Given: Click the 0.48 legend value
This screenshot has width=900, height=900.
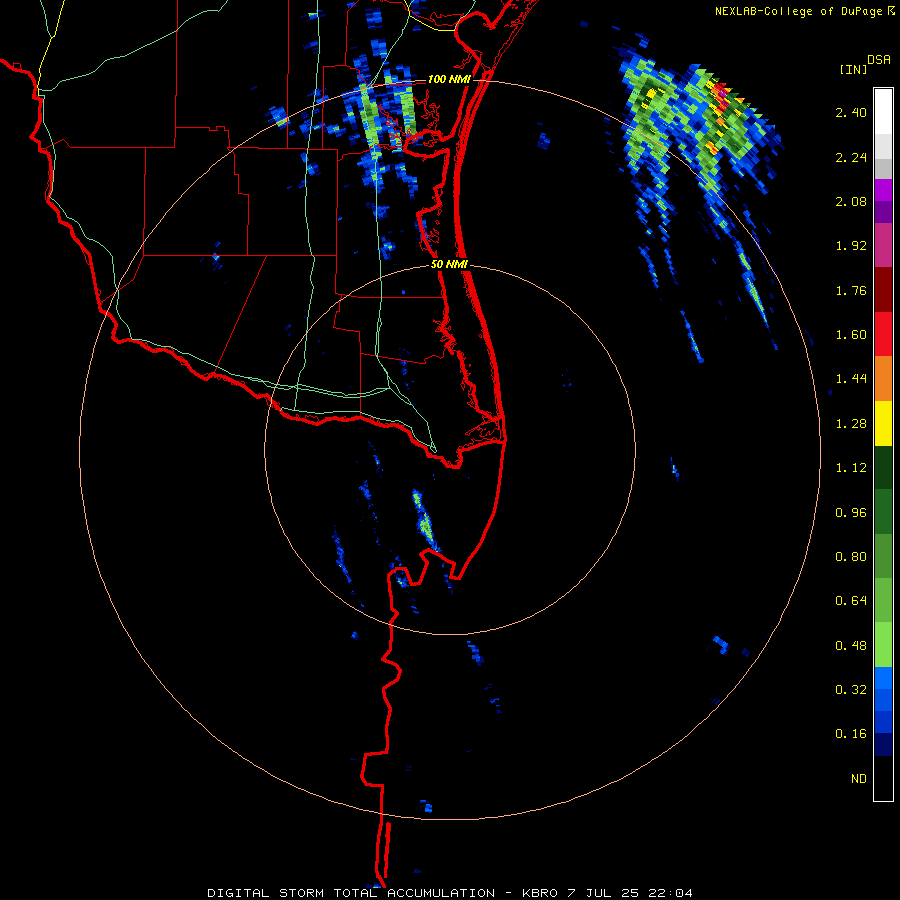Looking at the screenshot, I should [851, 646].
